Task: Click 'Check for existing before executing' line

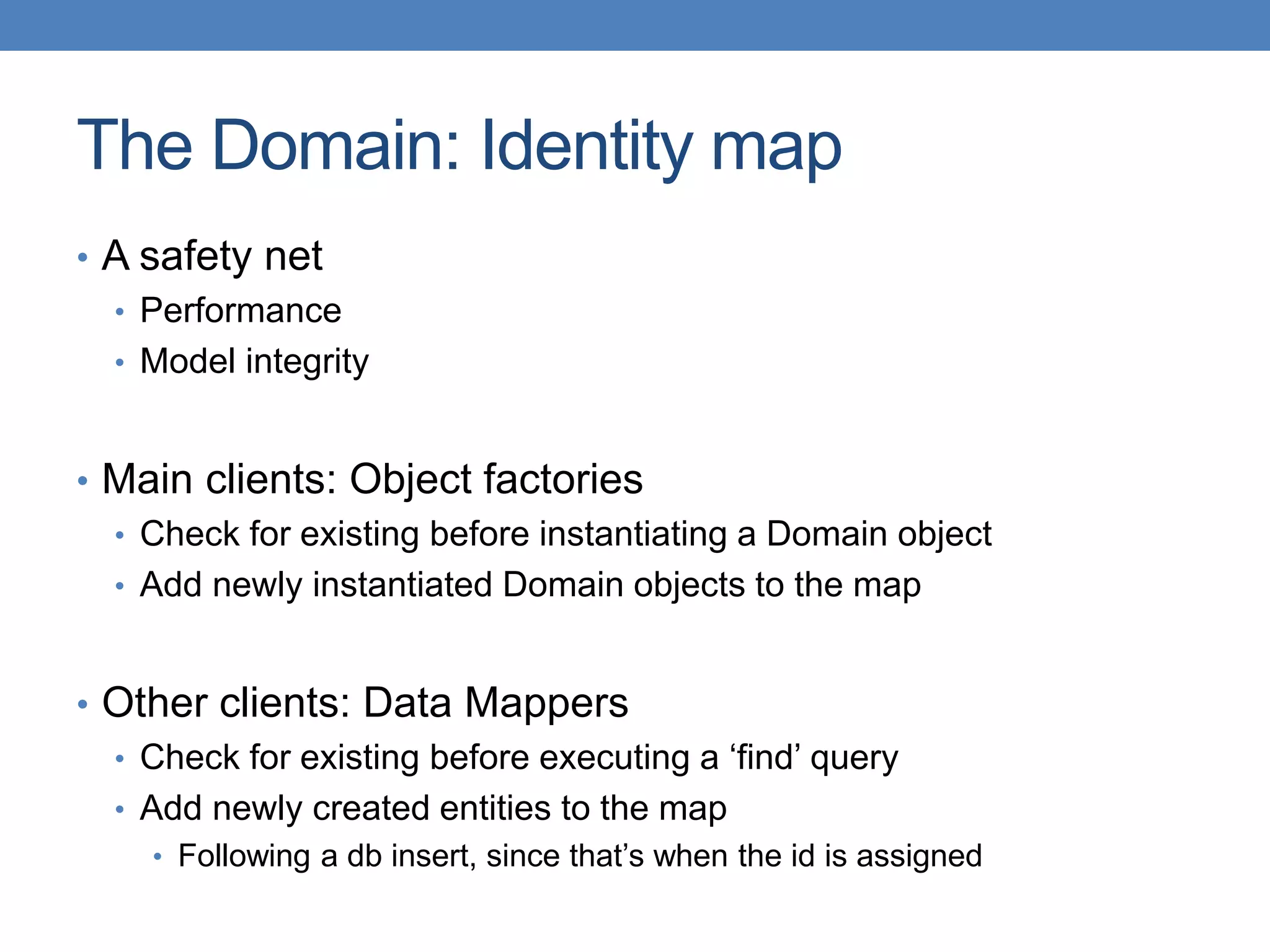Action: [518, 757]
